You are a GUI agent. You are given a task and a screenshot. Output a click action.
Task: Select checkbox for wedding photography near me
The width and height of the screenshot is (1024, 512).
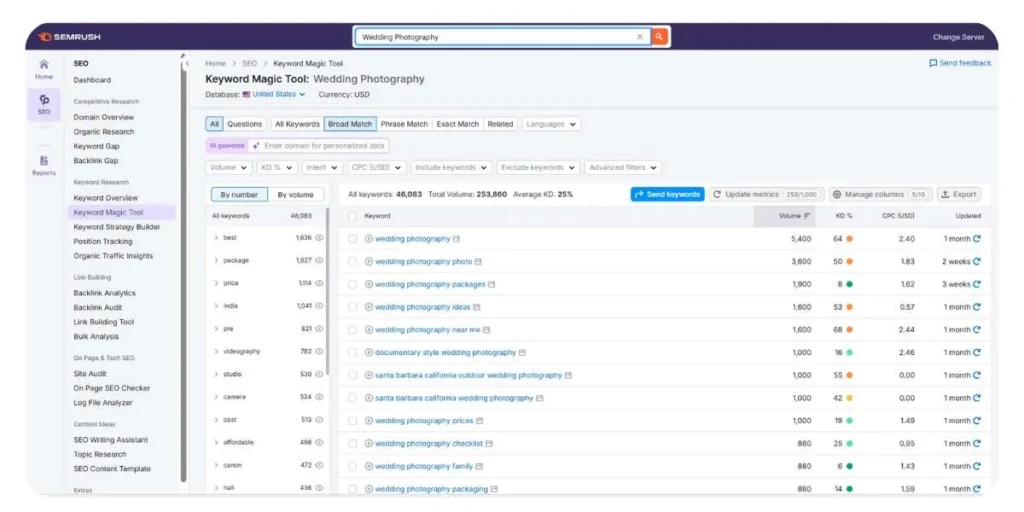352,330
